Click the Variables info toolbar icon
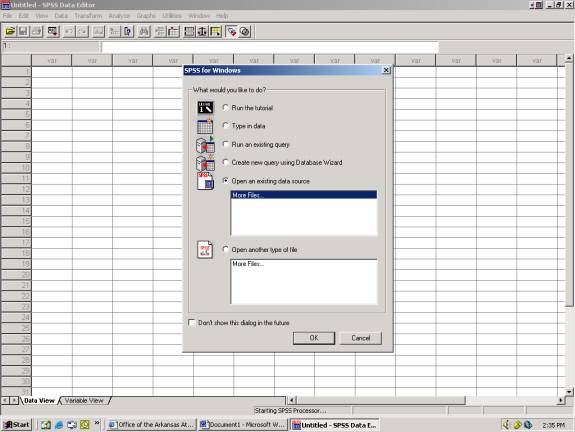Viewport: 575px width, 432px height. coord(128,32)
